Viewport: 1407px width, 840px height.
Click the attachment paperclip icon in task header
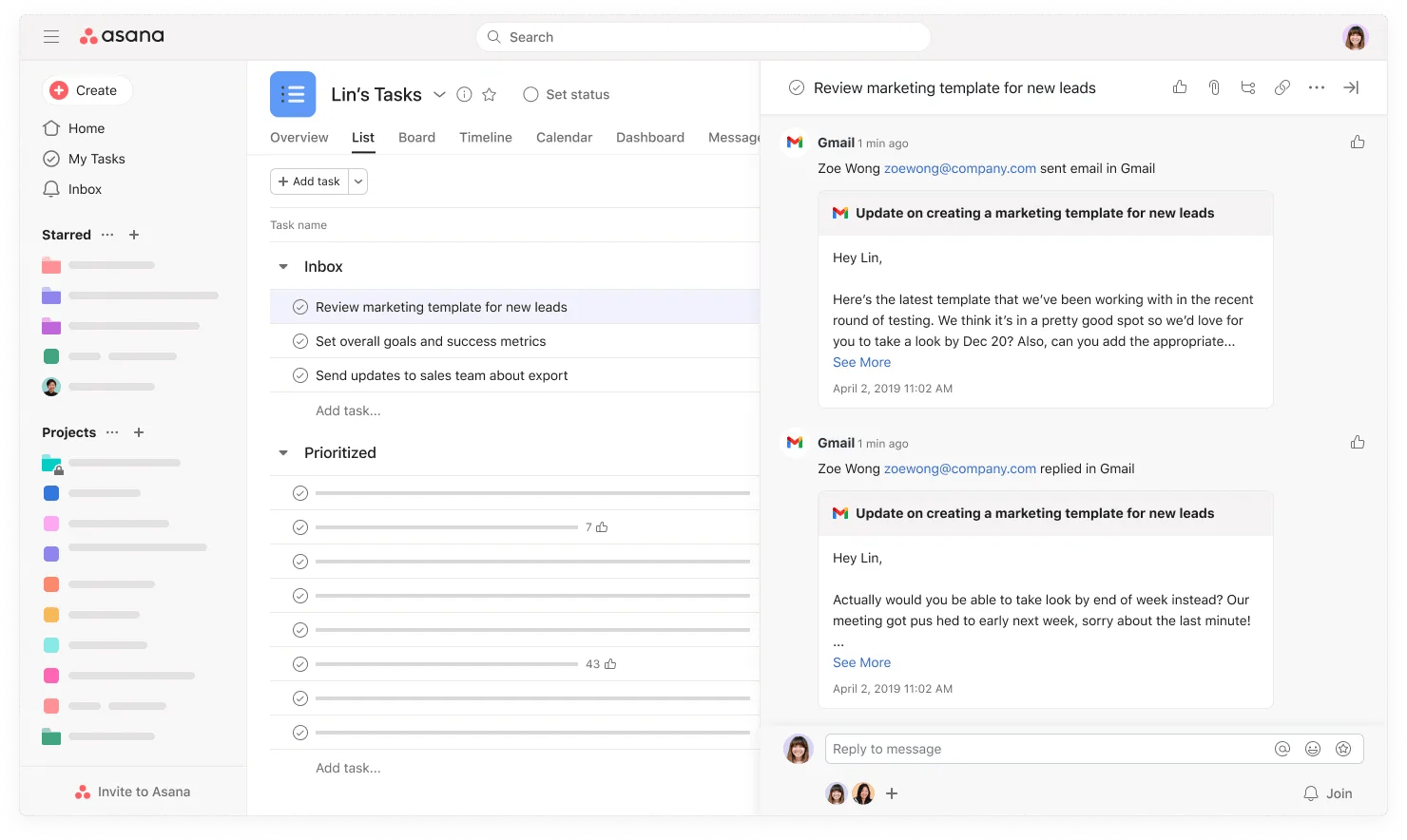click(x=1214, y=87)
